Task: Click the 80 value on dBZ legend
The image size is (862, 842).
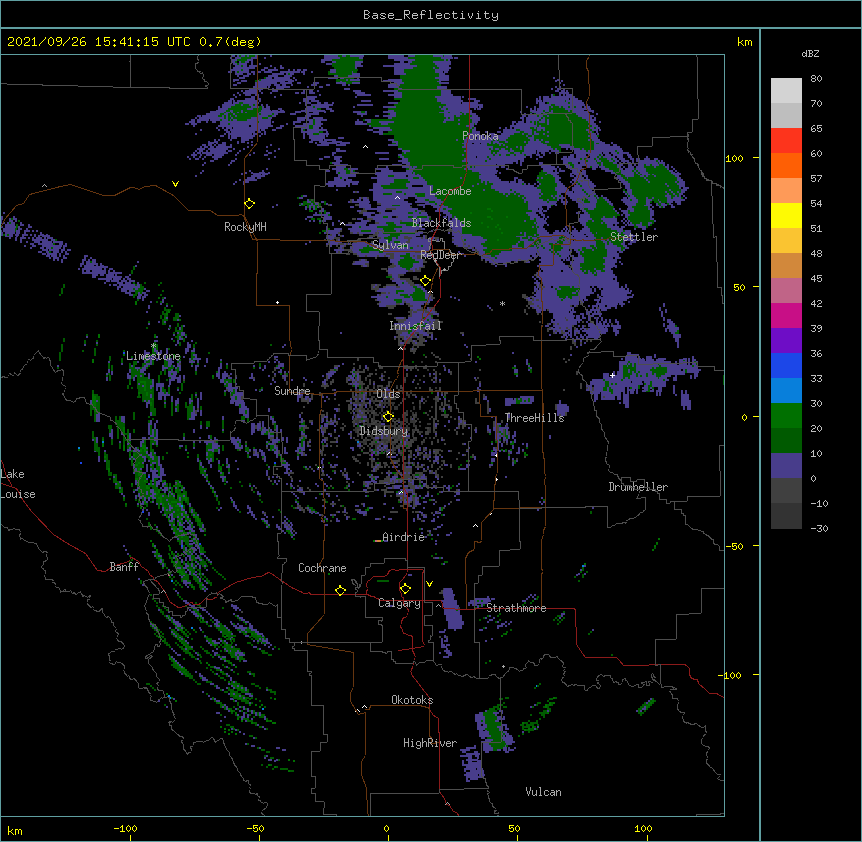Action: [816, 79]
